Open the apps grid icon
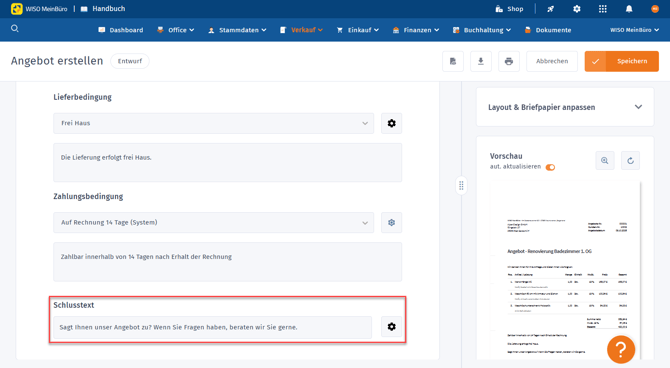 pos(602,9)
